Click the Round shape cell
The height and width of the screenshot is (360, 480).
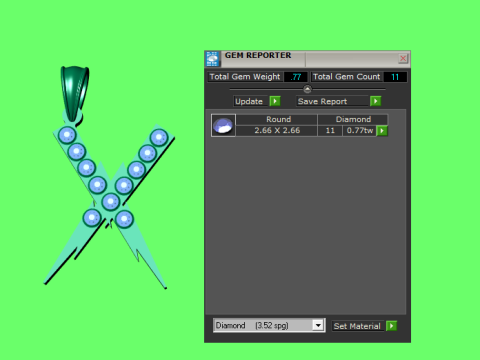click(277, 119)
